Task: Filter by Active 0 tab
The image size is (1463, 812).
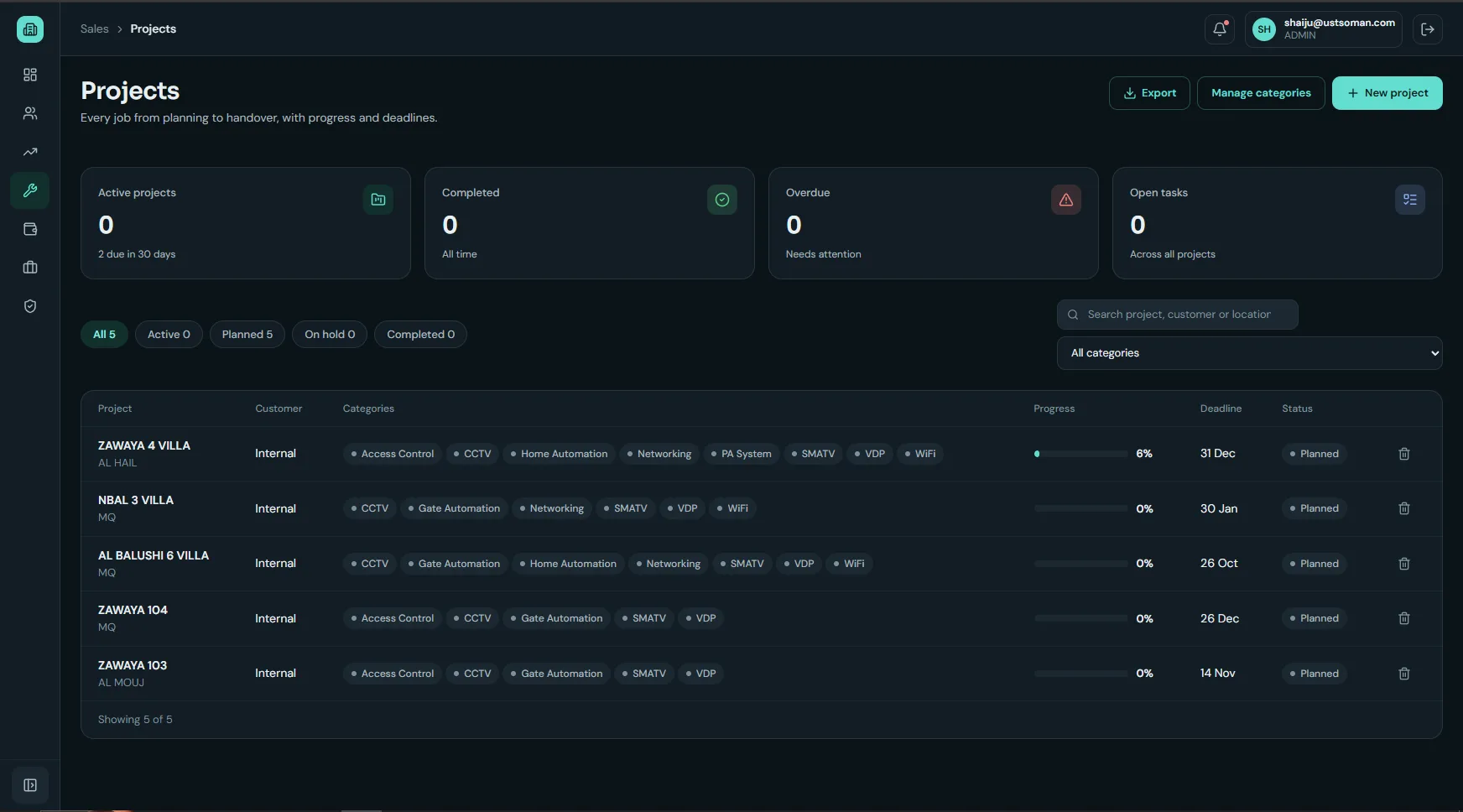Action: click(x=169, y=335)
